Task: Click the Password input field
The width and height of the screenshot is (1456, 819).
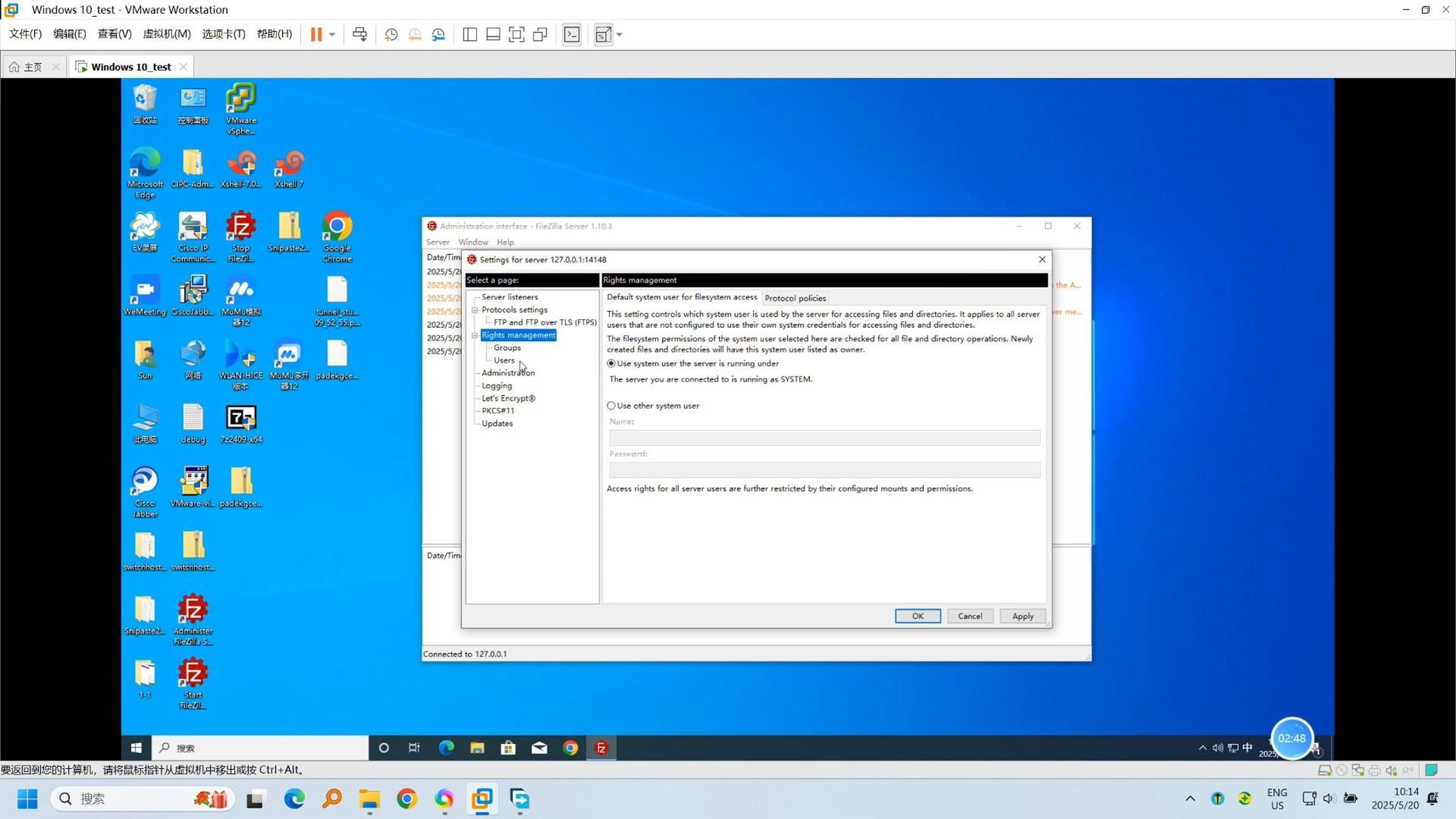Action: (825, 470)
